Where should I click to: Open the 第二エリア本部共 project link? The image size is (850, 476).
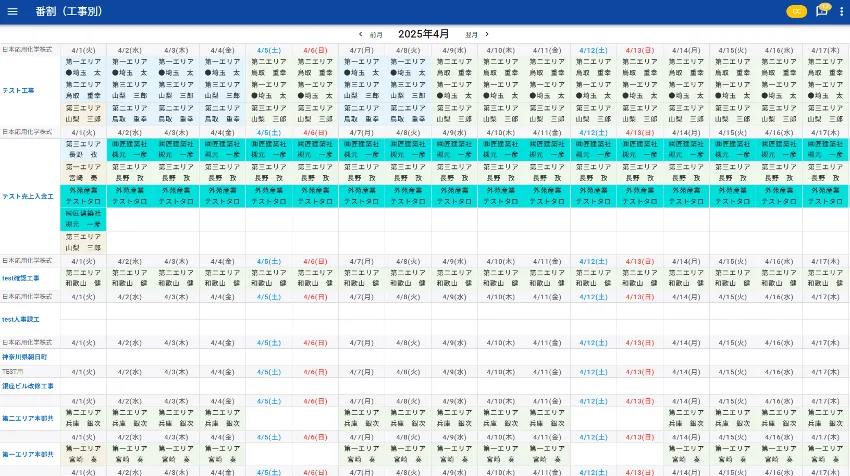(28, 419)
